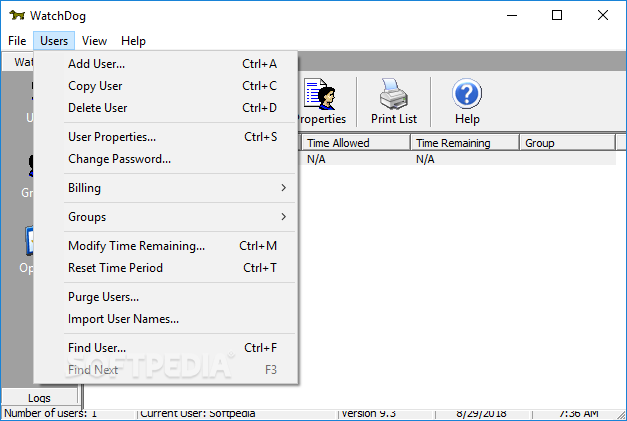
Task: Choose Find User... menu entry
Action: click(166, 347)
